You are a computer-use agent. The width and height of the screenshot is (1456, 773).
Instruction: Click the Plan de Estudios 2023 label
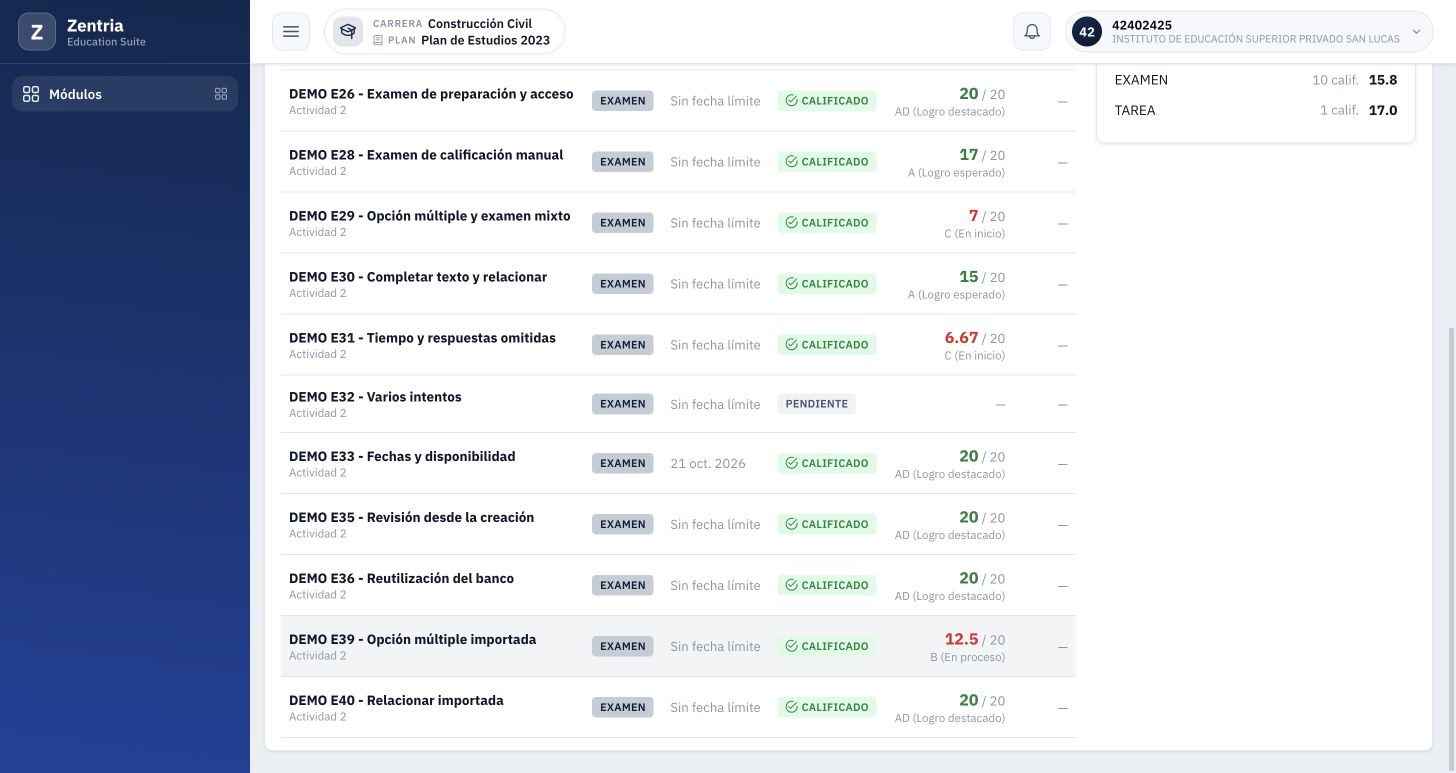coord(485,40)
